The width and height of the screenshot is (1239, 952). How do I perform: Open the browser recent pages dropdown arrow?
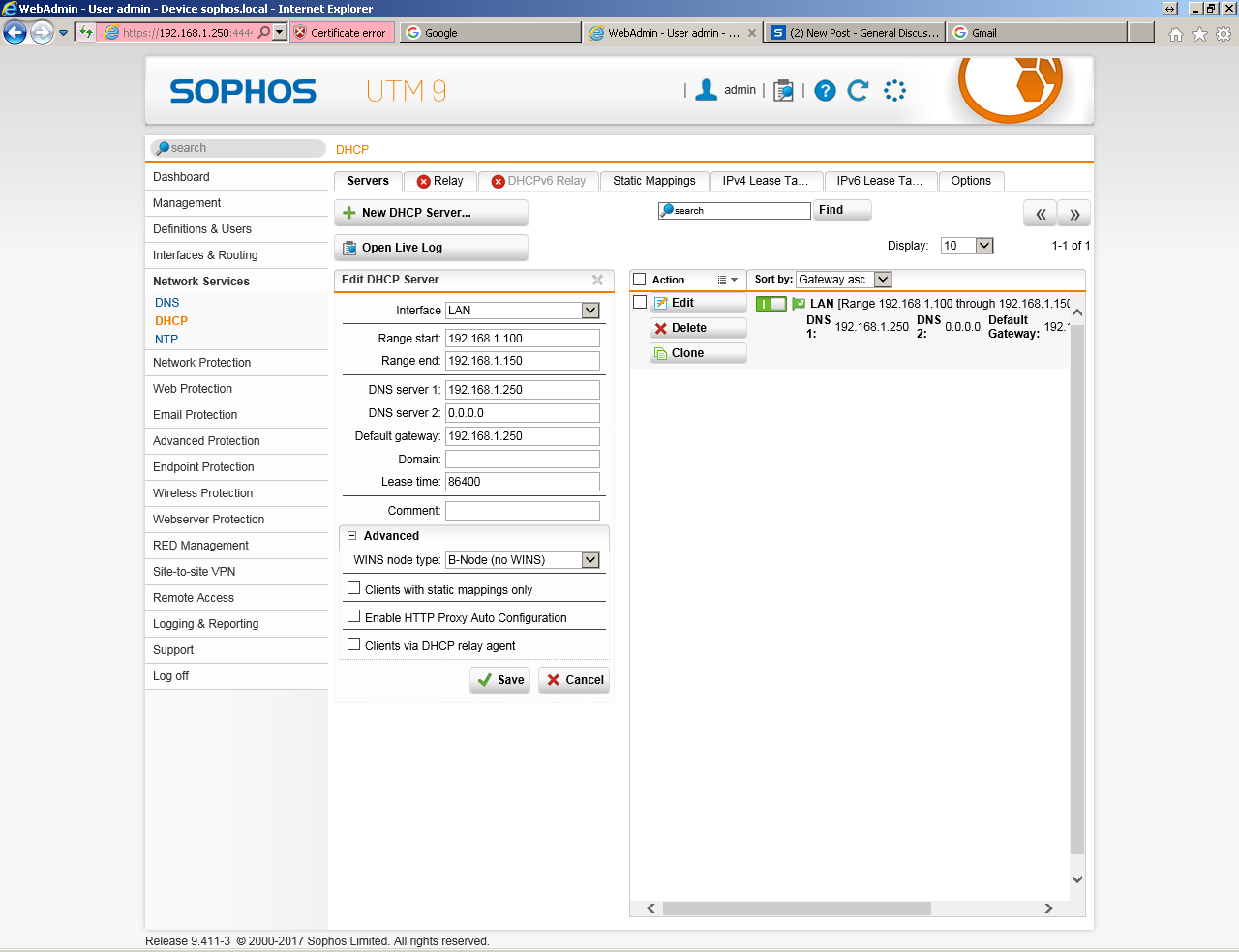coord(64,32)
